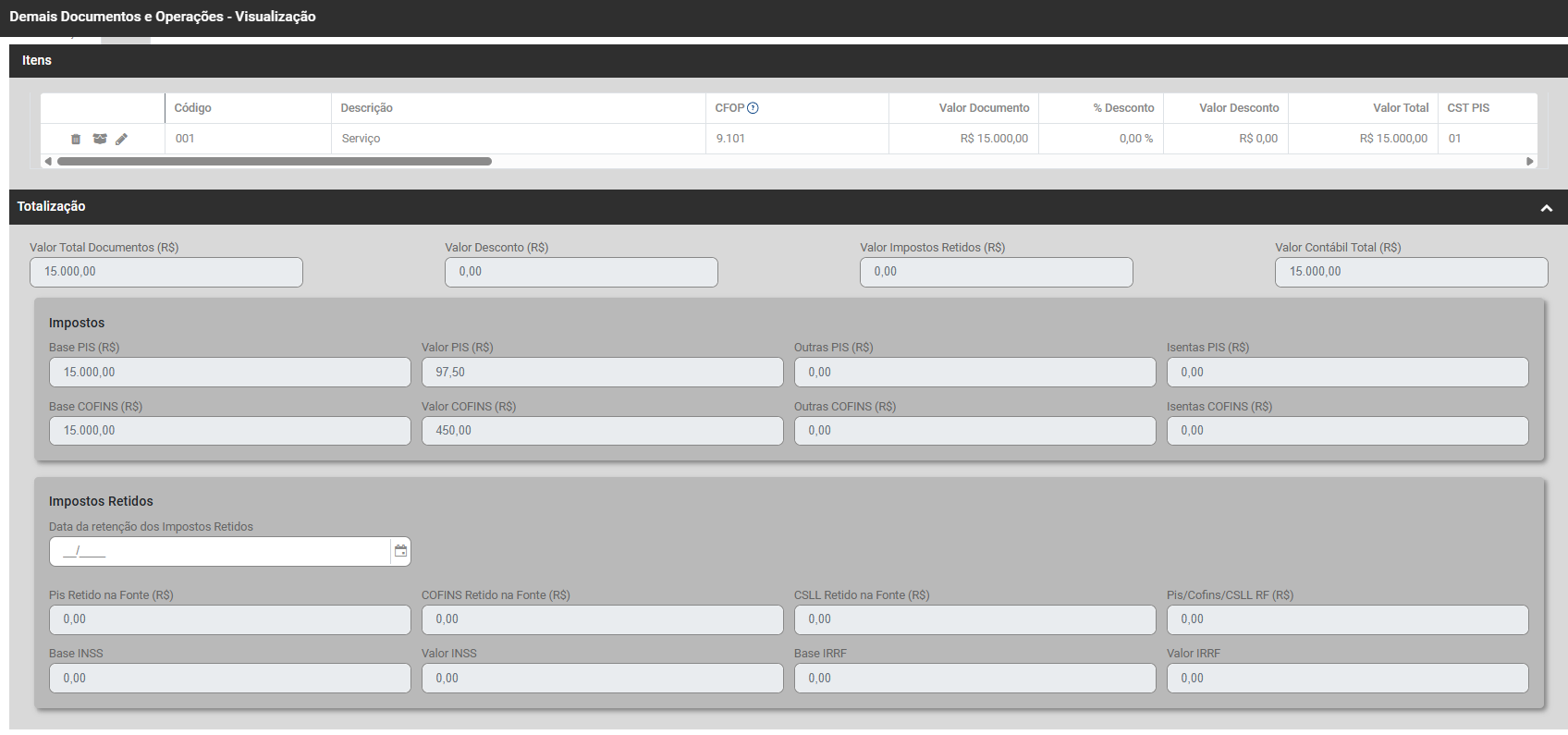This screenshot has height=735, width=1568.
Task: Focus the Base PIS (R$) field
Action: pyautogui.click(x=230, y=373)
